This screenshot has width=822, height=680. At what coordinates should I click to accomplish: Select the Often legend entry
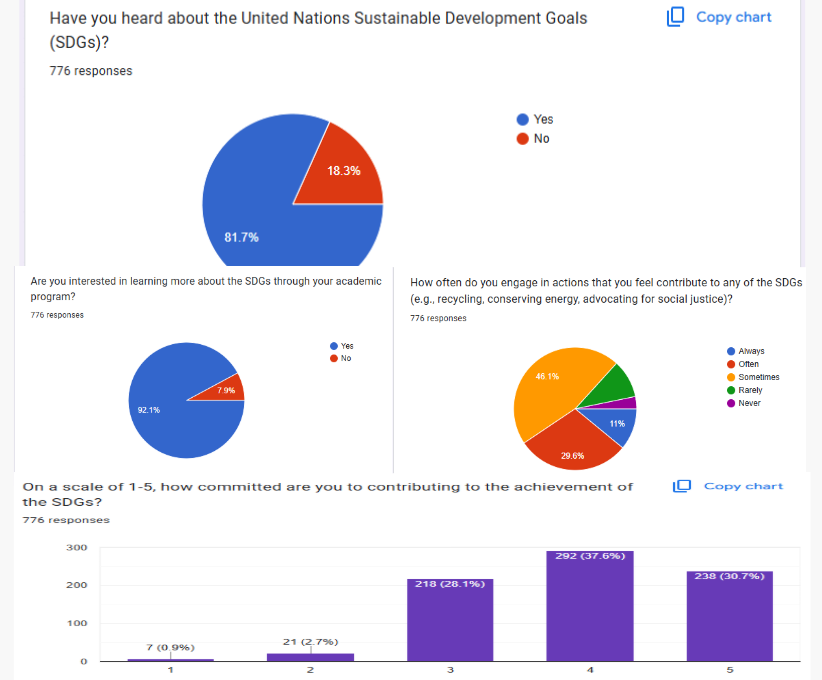(x=747, y=364)
